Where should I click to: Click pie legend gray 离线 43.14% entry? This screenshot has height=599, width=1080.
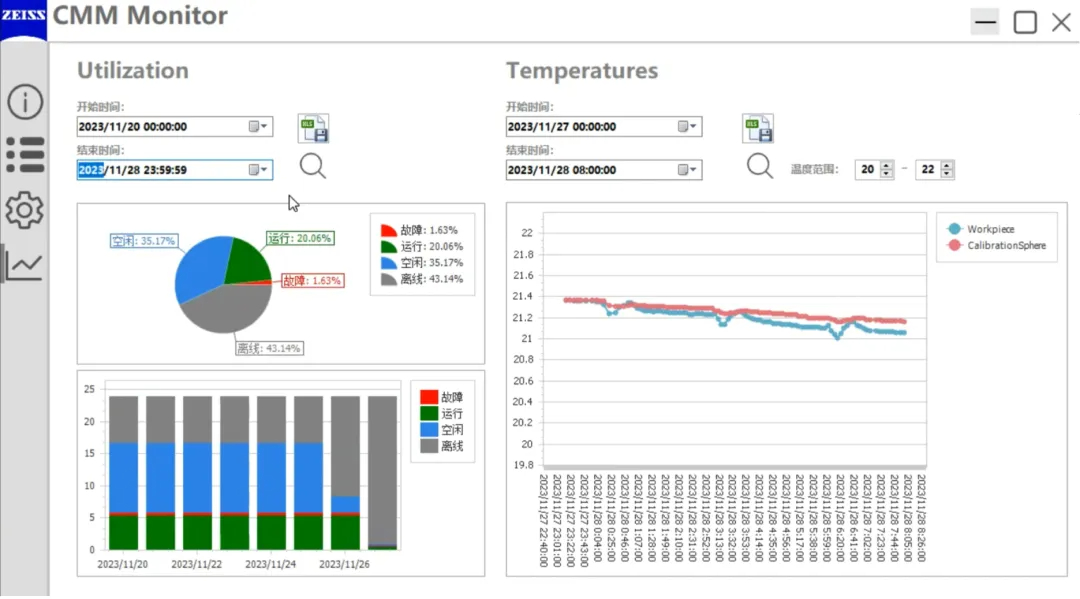point(422,280)
